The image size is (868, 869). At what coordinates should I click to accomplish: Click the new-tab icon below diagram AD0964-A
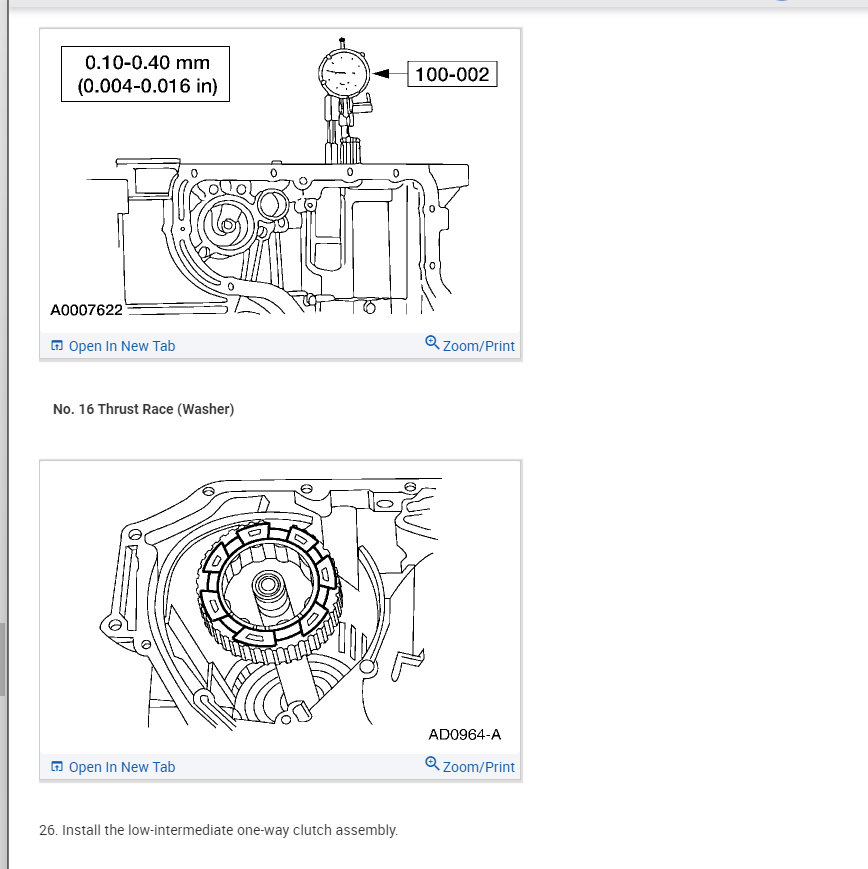coord(57,766)
